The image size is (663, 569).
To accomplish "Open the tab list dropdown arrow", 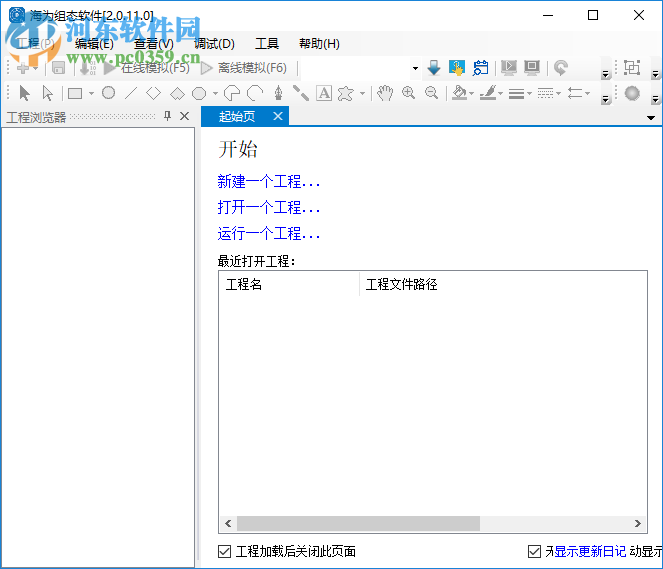I will click(651, 118).
